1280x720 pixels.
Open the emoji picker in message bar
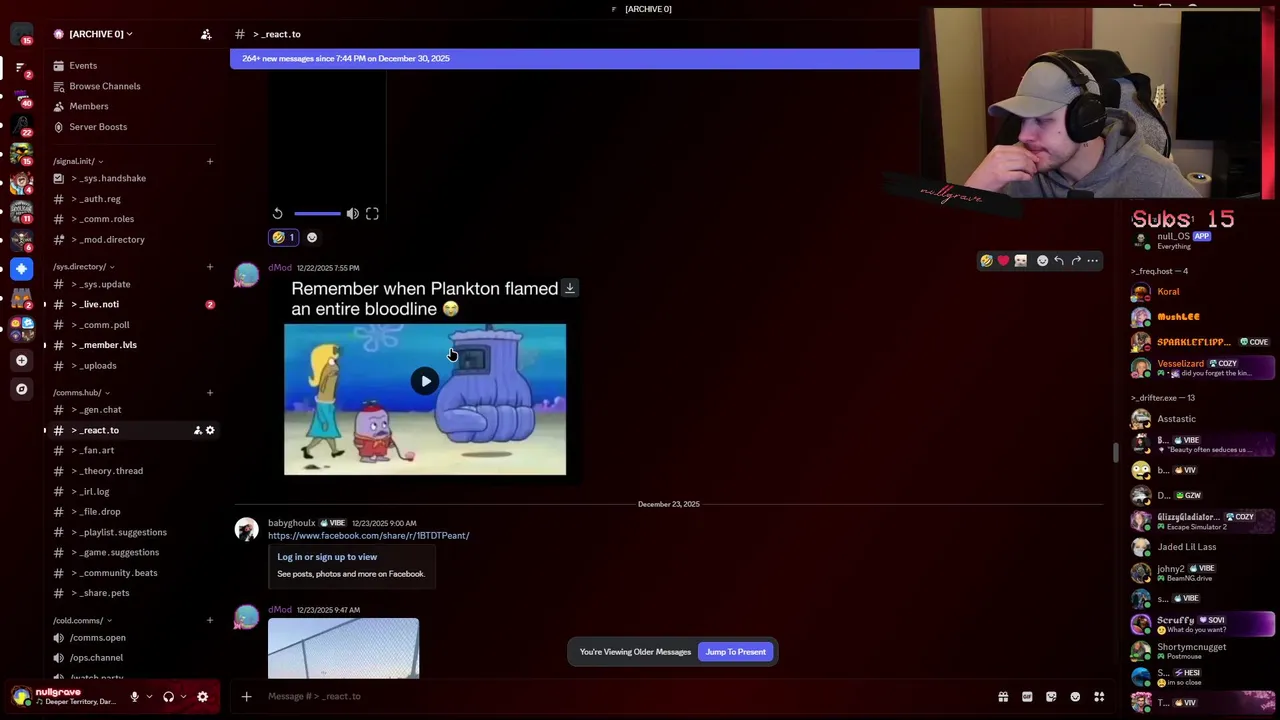1075,697
